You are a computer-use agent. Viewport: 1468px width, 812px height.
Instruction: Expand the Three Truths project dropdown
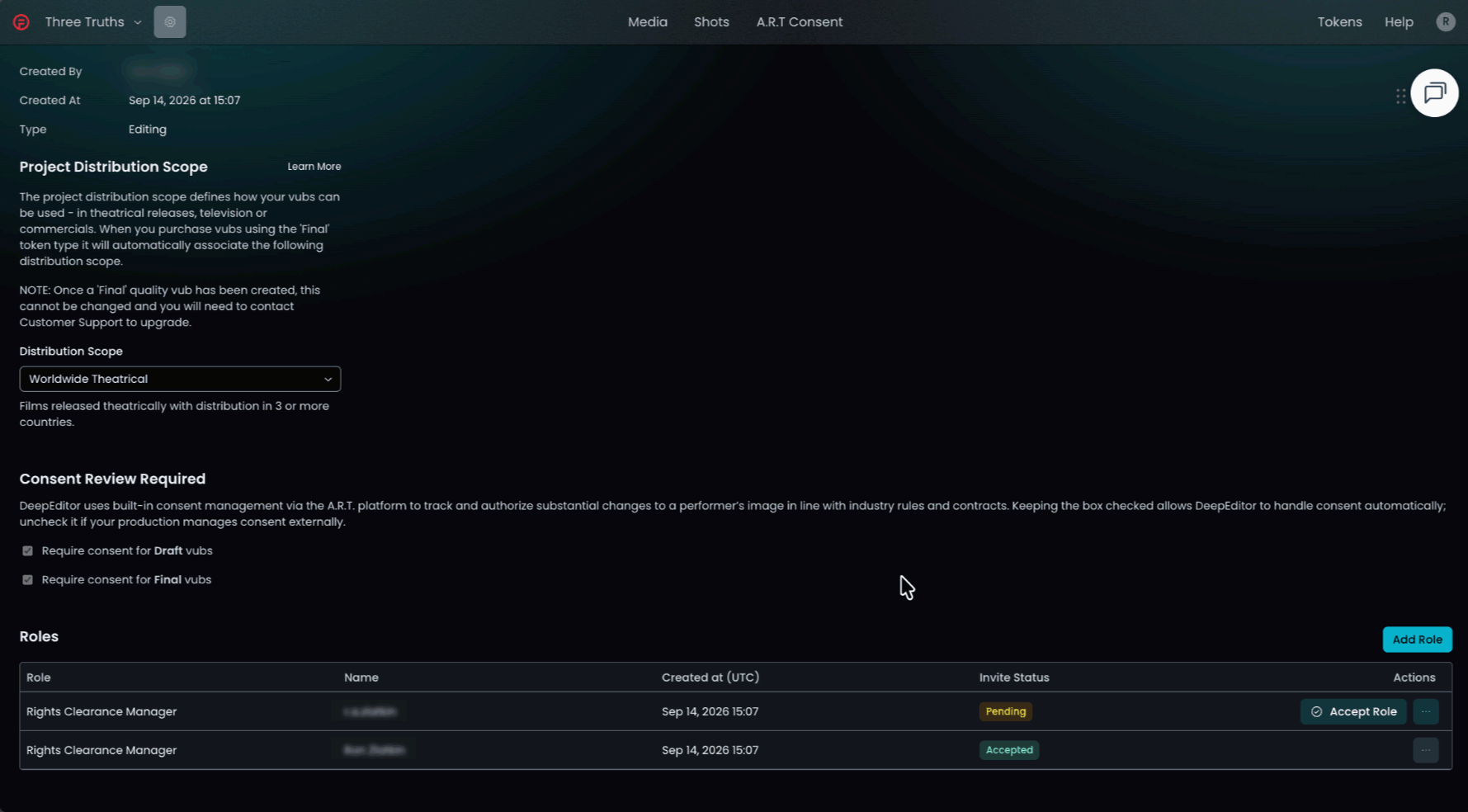[93, 22]
